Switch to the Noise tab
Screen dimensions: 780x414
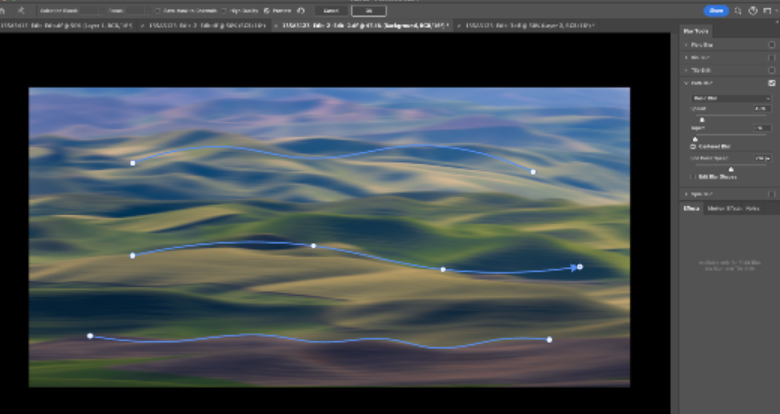tap(752, 208)
